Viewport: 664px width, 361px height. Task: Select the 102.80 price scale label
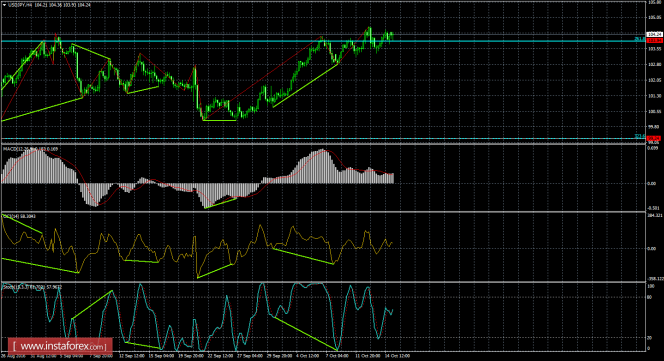click(654, 64)
